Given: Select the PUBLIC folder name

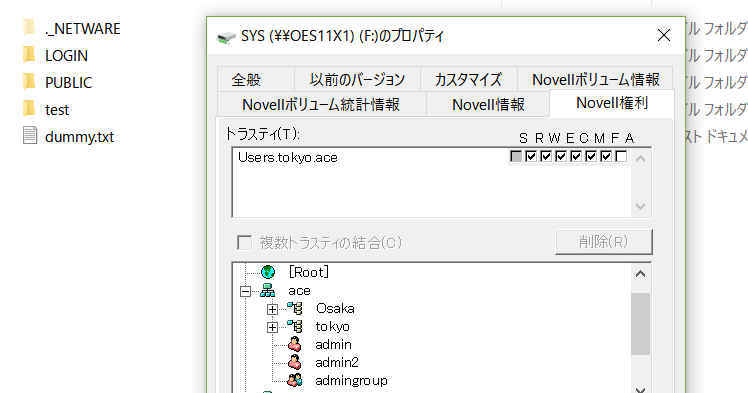Looking at the screenshot, I should point(68,83).
